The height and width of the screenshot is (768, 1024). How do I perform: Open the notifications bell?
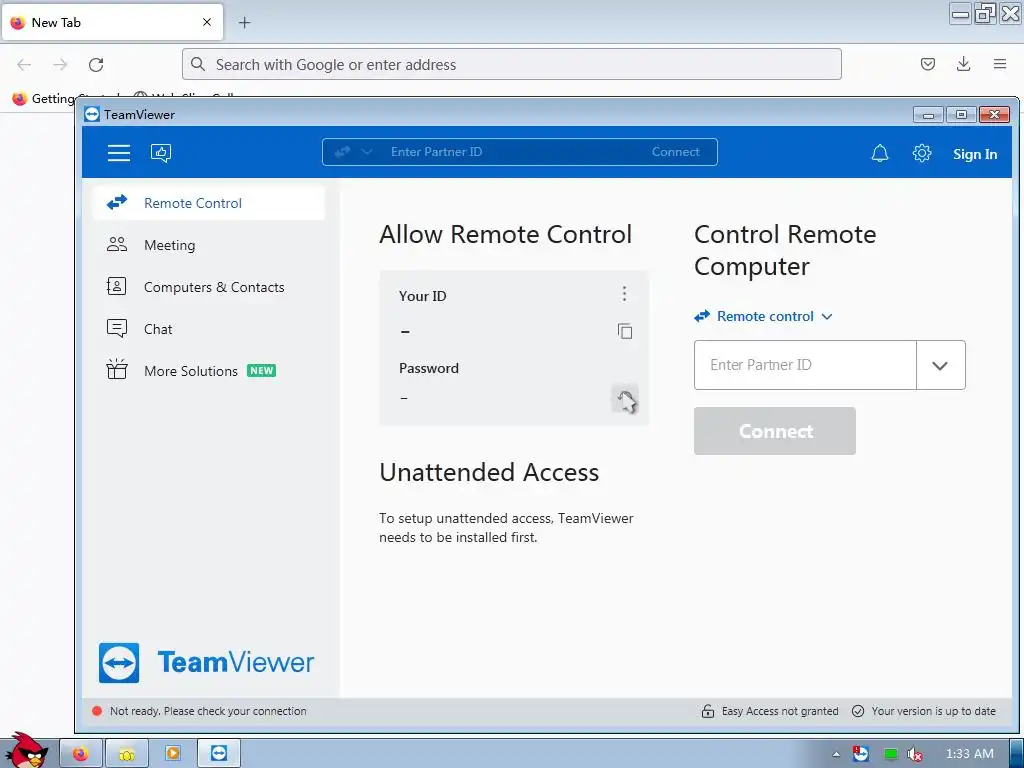coord(880,153)
